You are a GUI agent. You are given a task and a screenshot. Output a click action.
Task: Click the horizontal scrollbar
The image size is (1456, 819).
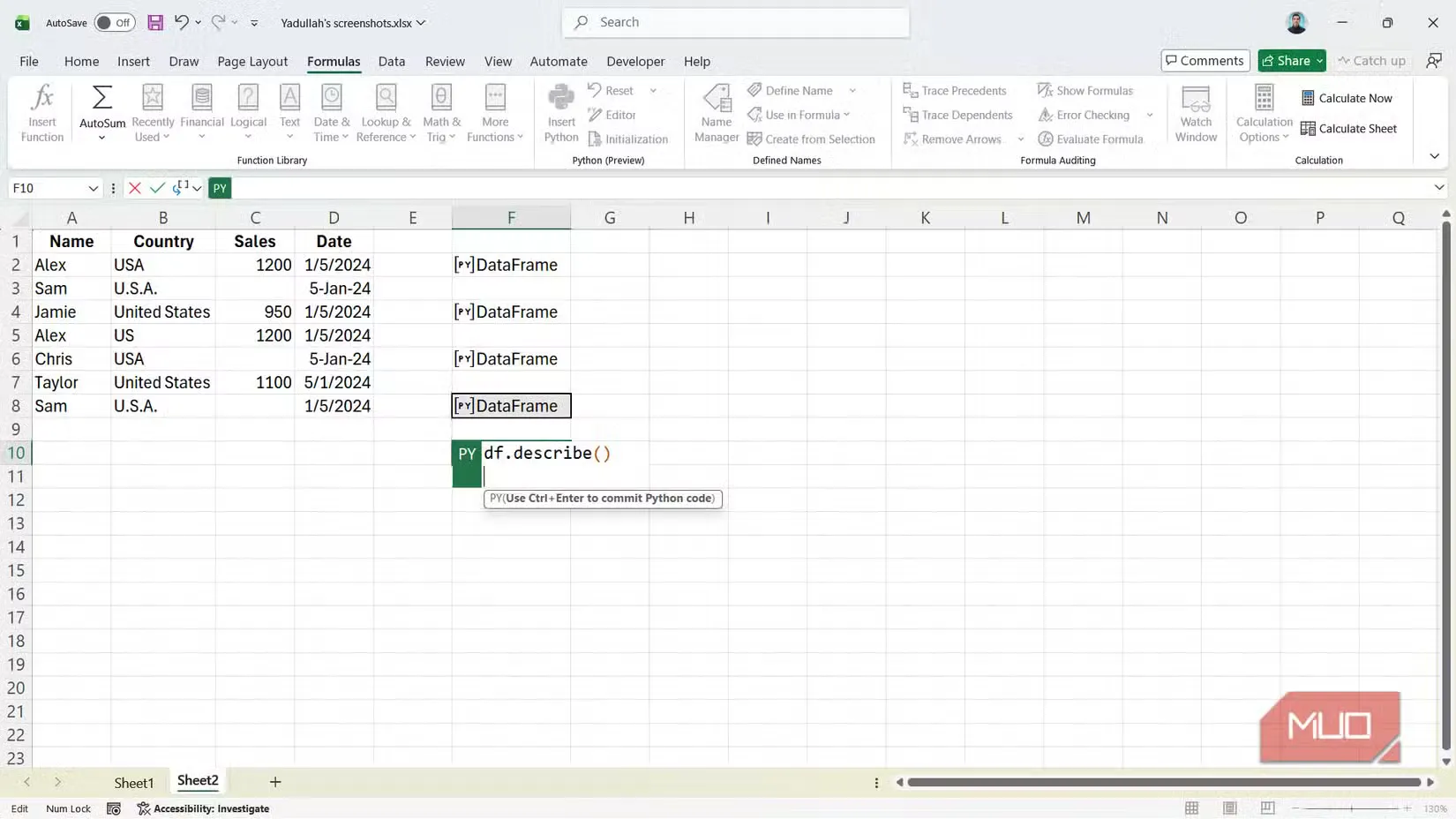[1165, 782]
